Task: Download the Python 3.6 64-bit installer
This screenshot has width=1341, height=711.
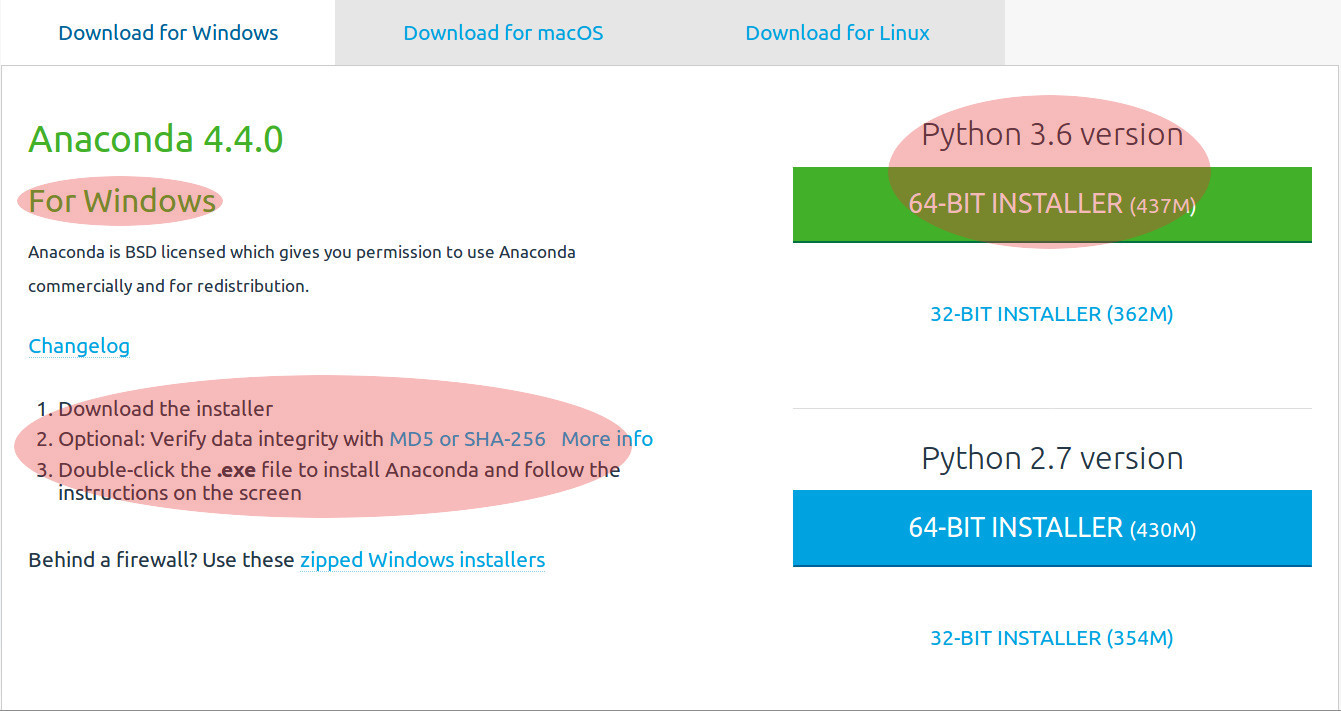Action: coord(1051,204)
